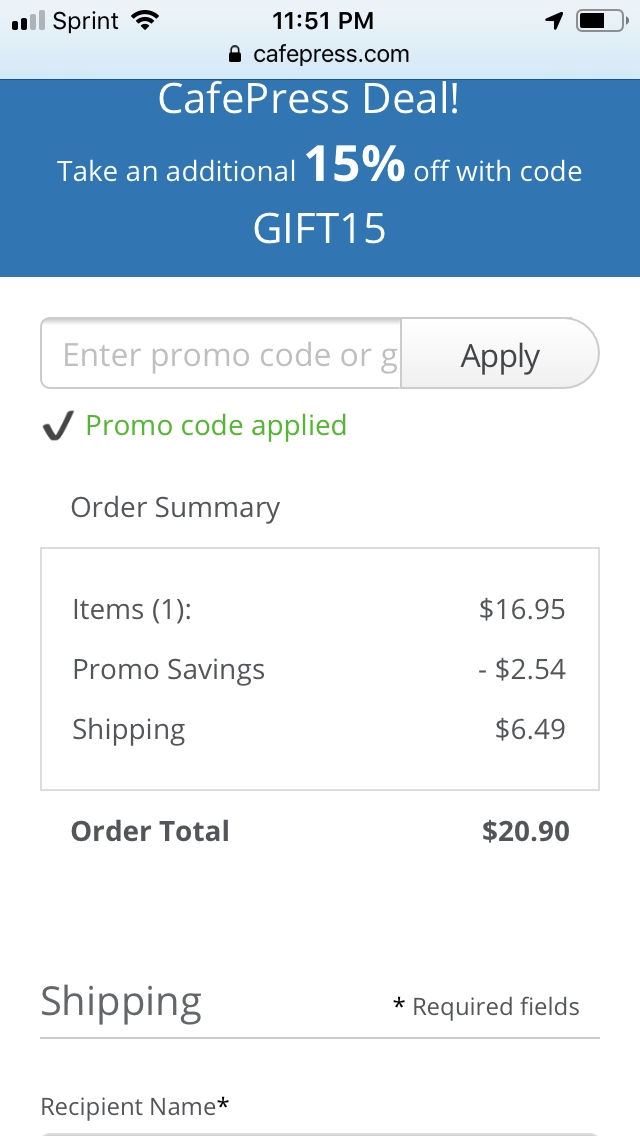Tap the Items (1) row label
Image resolution: width=640 pixels, height=1136 pixels.
point(132,609)
